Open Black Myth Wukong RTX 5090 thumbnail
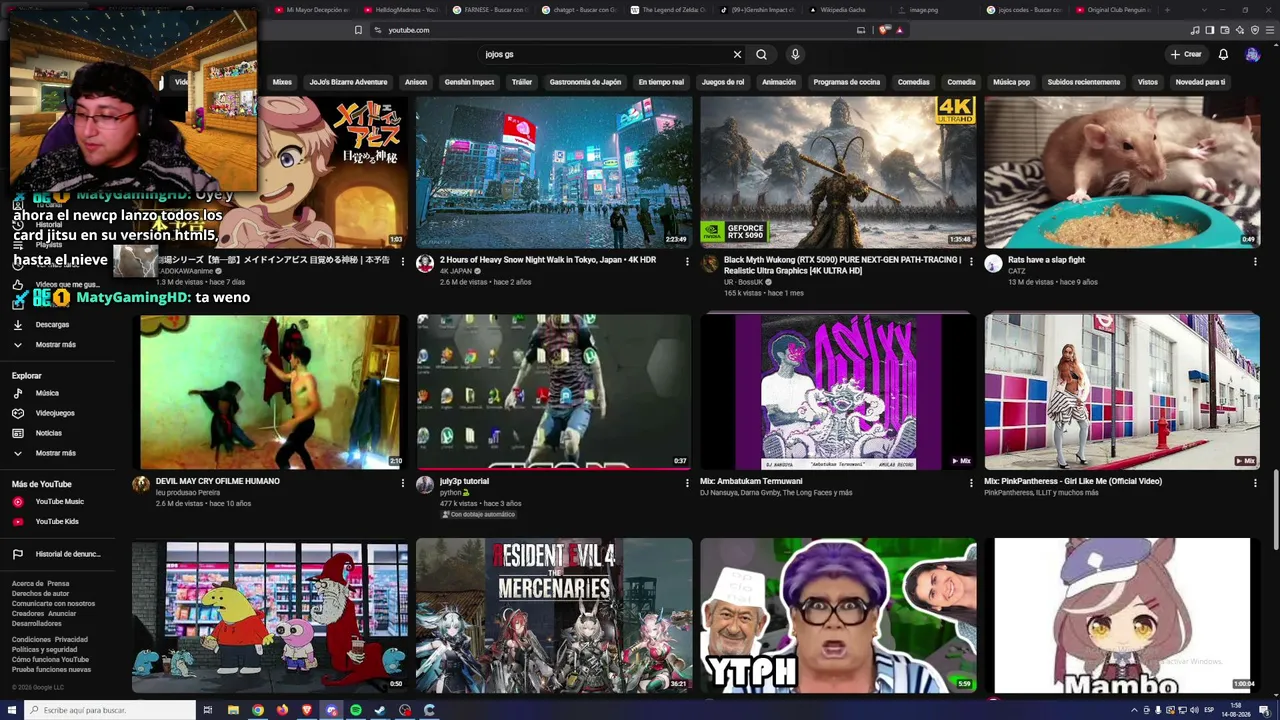 (x=838, y=172)
